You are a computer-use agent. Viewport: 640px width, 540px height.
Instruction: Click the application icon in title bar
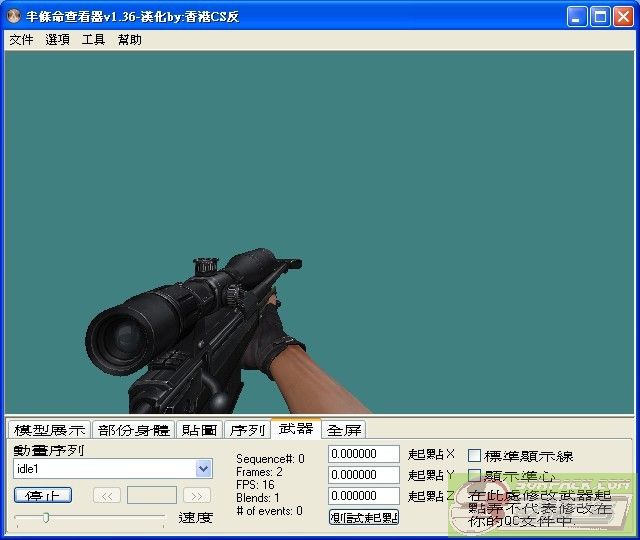pyautogui.click(x=14, y=16)
